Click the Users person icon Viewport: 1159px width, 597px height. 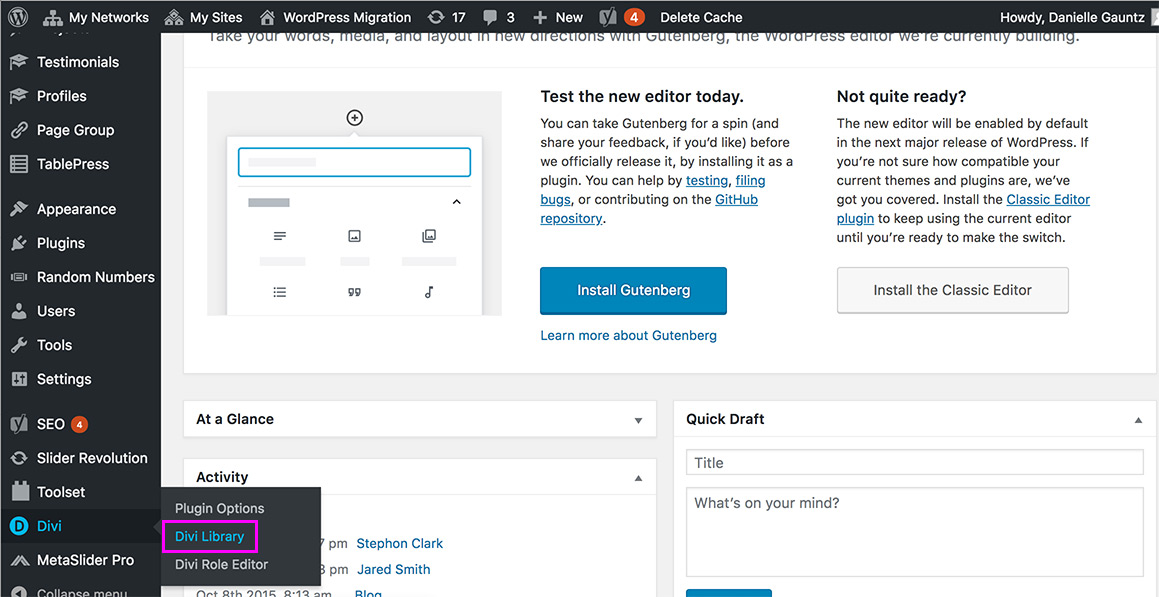(18, 311)
